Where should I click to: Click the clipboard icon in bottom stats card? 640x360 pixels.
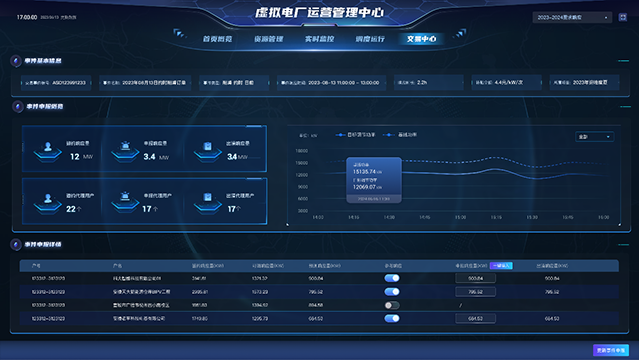coord(208,202)
